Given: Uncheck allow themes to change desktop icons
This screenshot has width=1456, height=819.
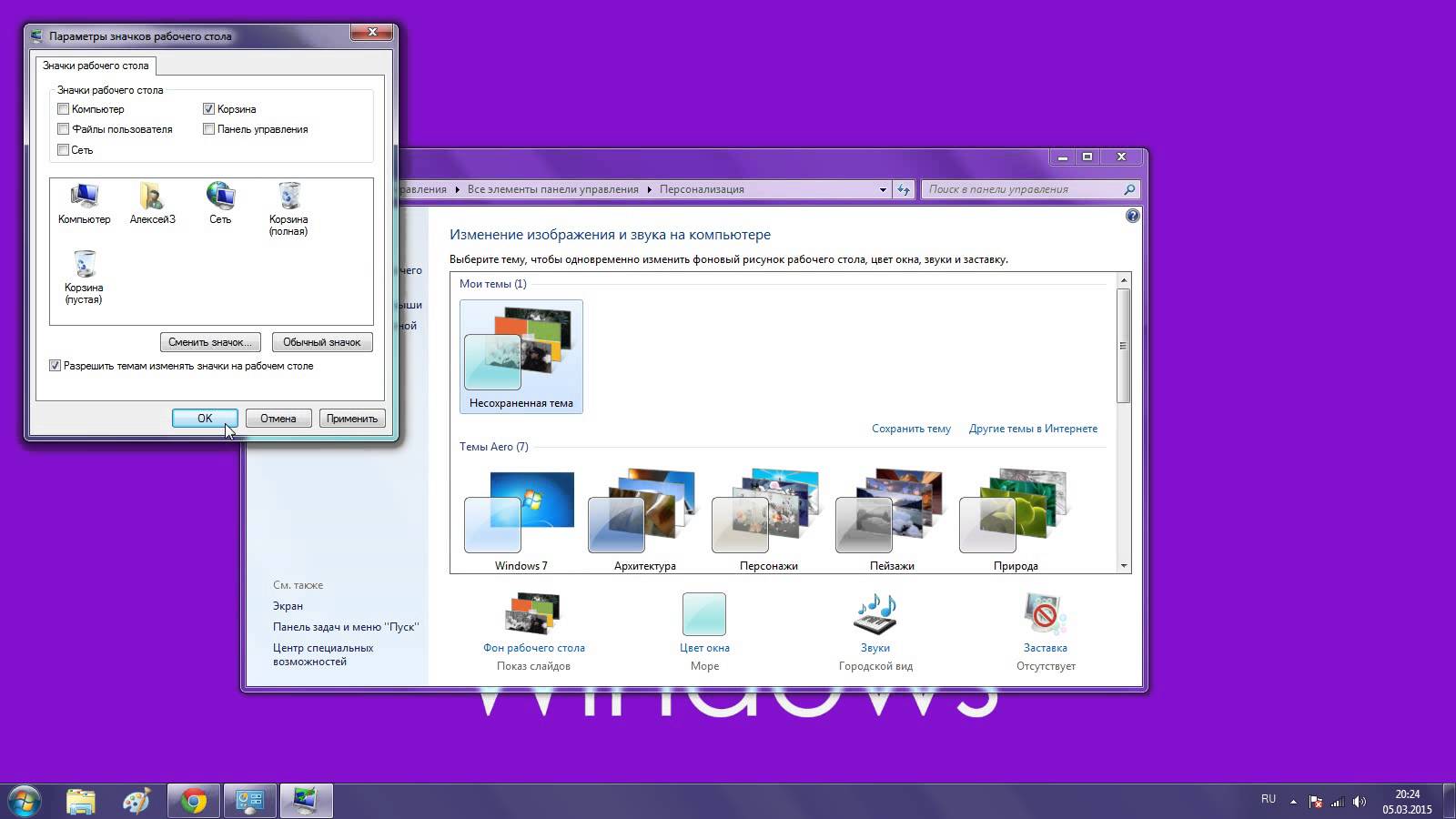Looking at the screenshot, I should tap(55, 366).
